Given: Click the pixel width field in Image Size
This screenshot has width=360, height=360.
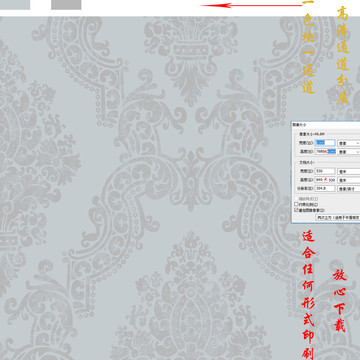Looking at the screenshot, I should coord(325,143).
